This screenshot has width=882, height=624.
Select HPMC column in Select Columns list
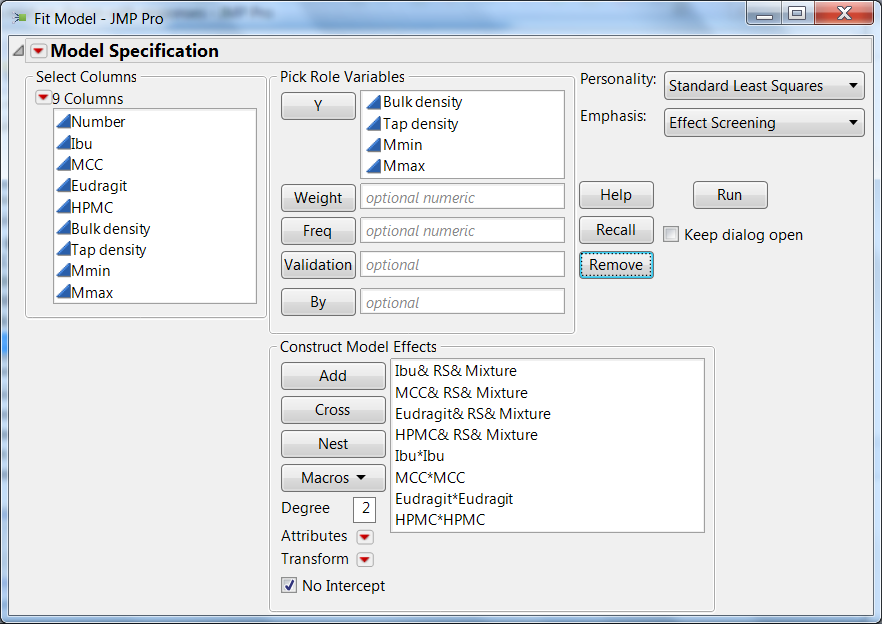point(155,208)
